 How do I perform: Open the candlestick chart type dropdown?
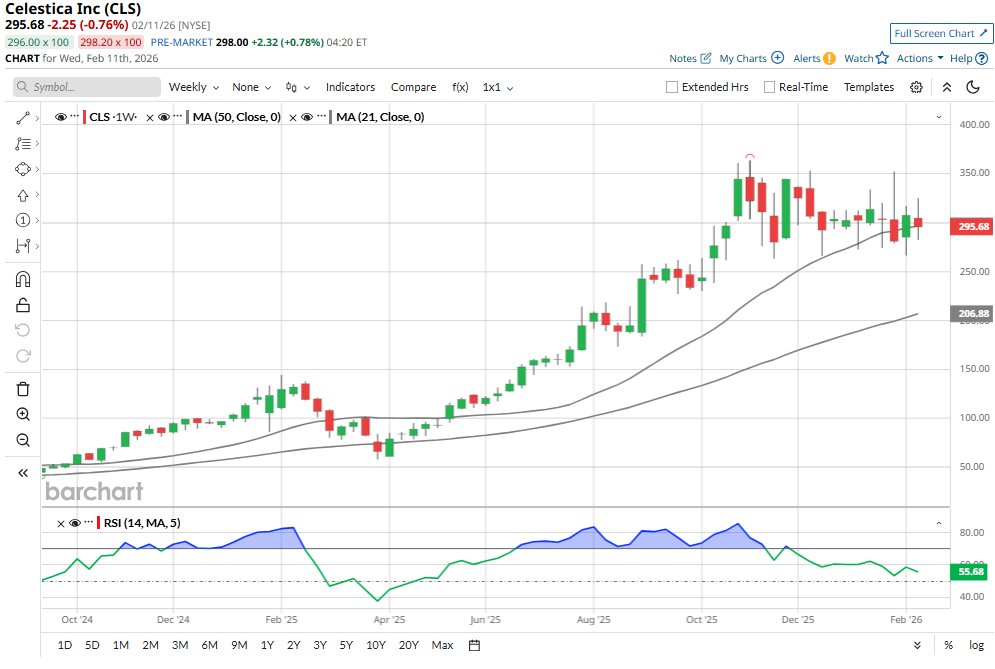[298, 87]
